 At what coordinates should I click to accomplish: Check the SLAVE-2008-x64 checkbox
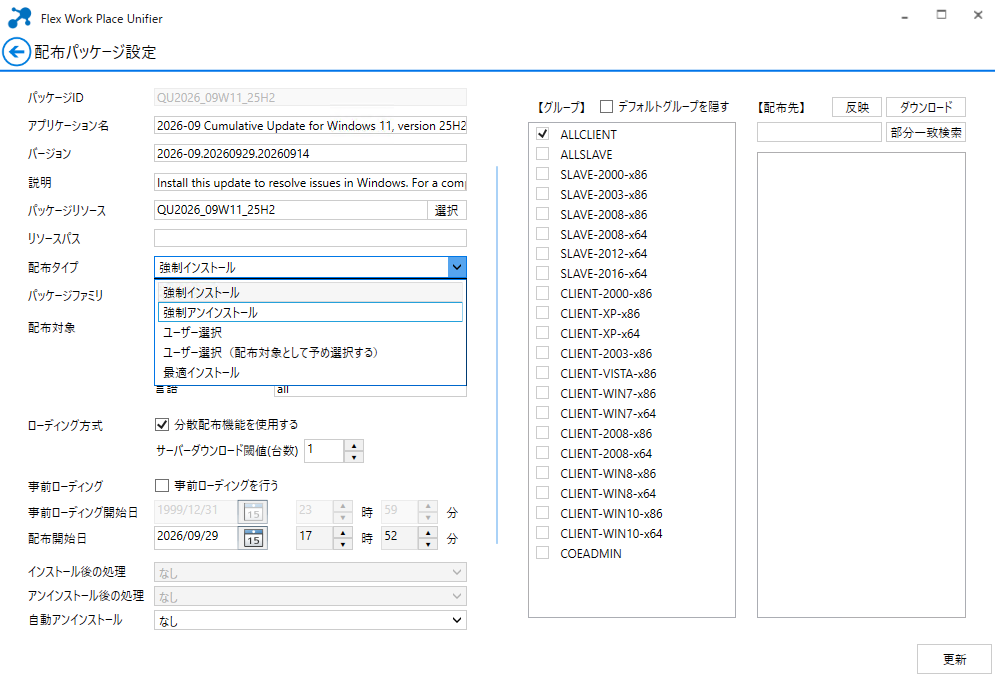(x=543, y=234)
